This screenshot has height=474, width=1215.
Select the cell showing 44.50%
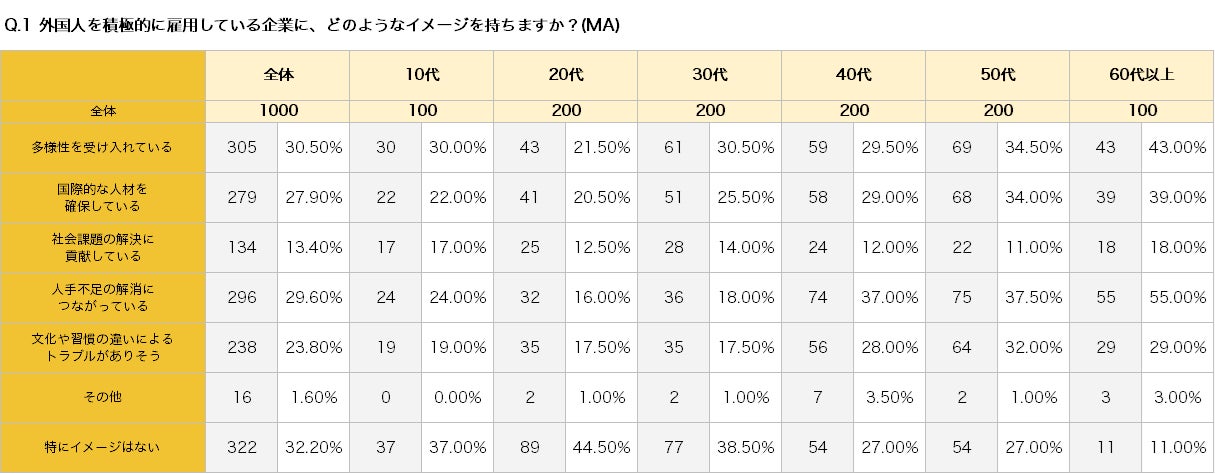pyautogui.click(x=601, y=447)
